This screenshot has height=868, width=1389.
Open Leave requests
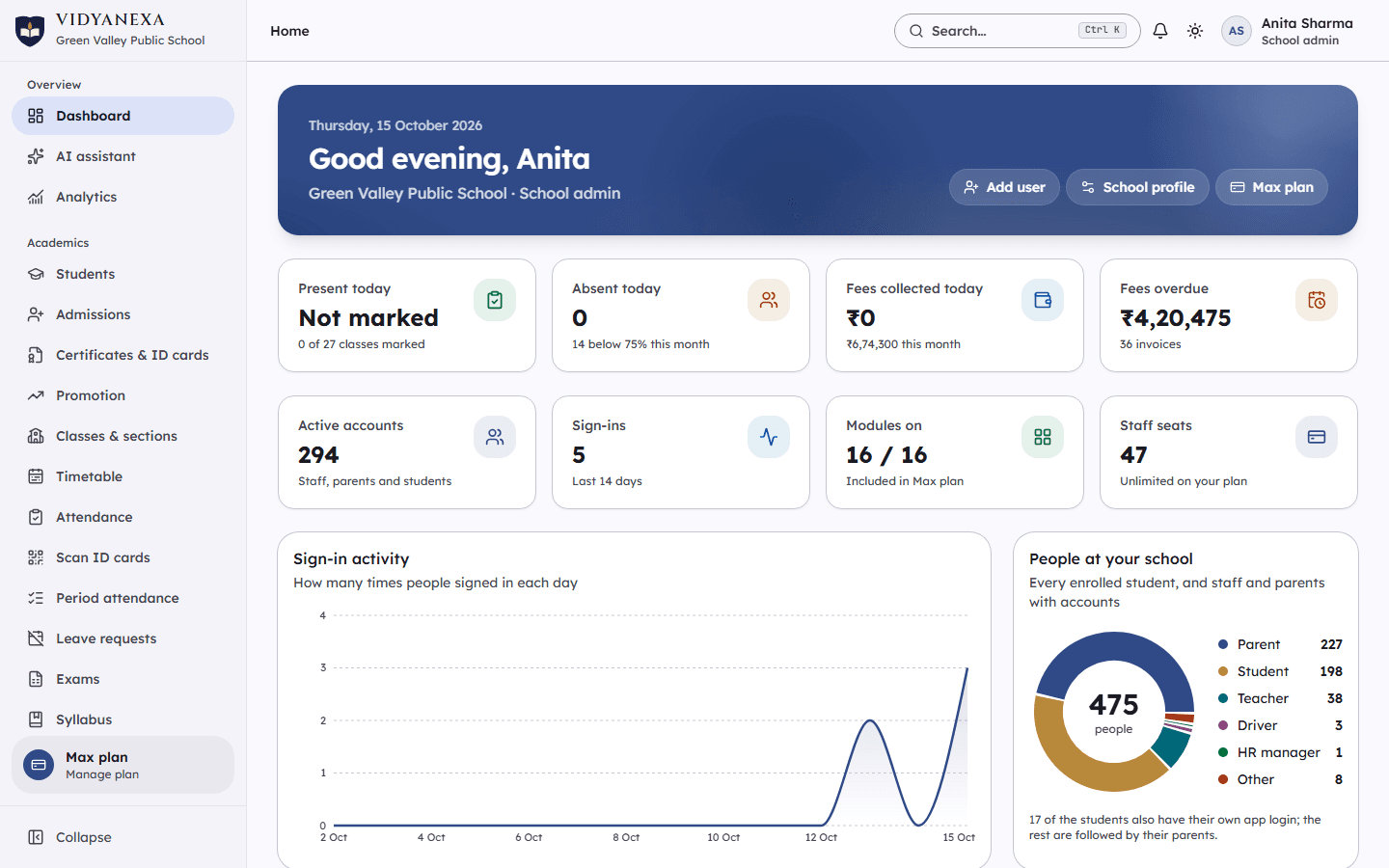click(123, 638)
